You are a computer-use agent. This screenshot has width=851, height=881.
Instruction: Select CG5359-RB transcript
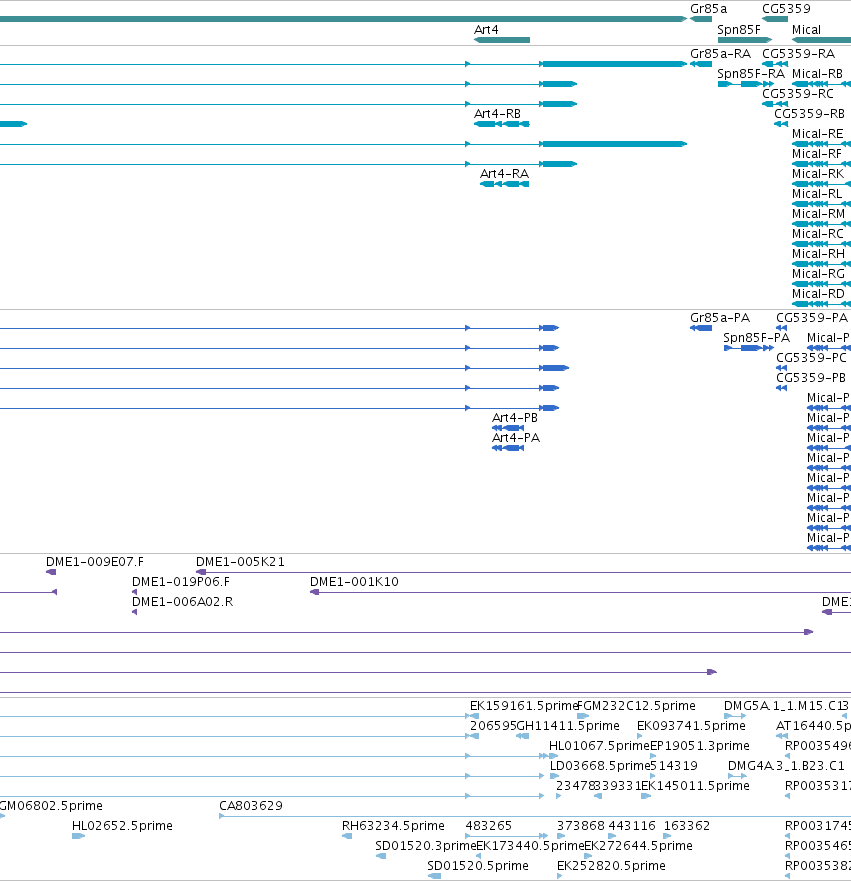tap(781, 124)
